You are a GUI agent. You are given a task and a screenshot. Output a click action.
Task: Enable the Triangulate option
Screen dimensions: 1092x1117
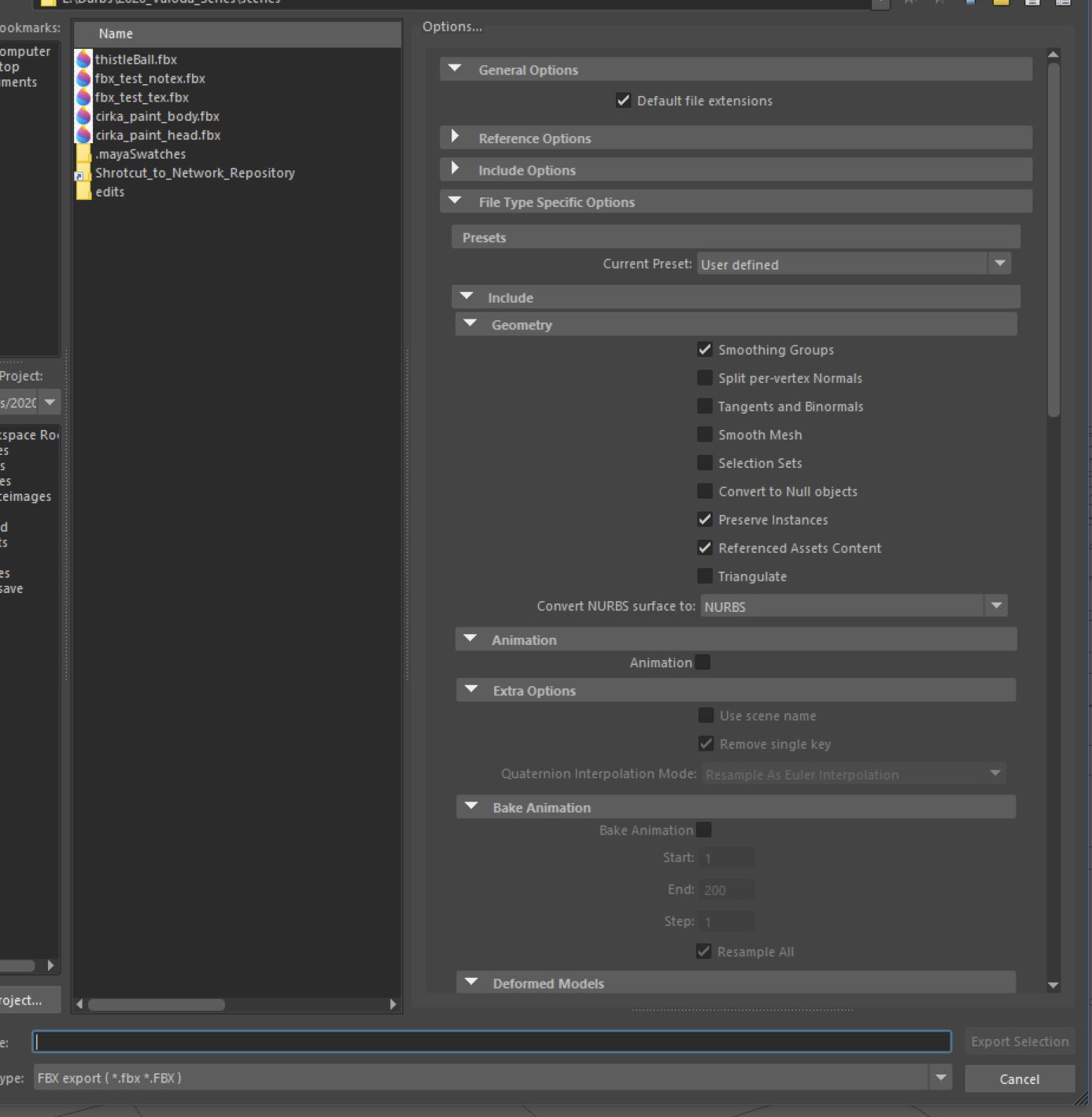(x=705, y=576)
